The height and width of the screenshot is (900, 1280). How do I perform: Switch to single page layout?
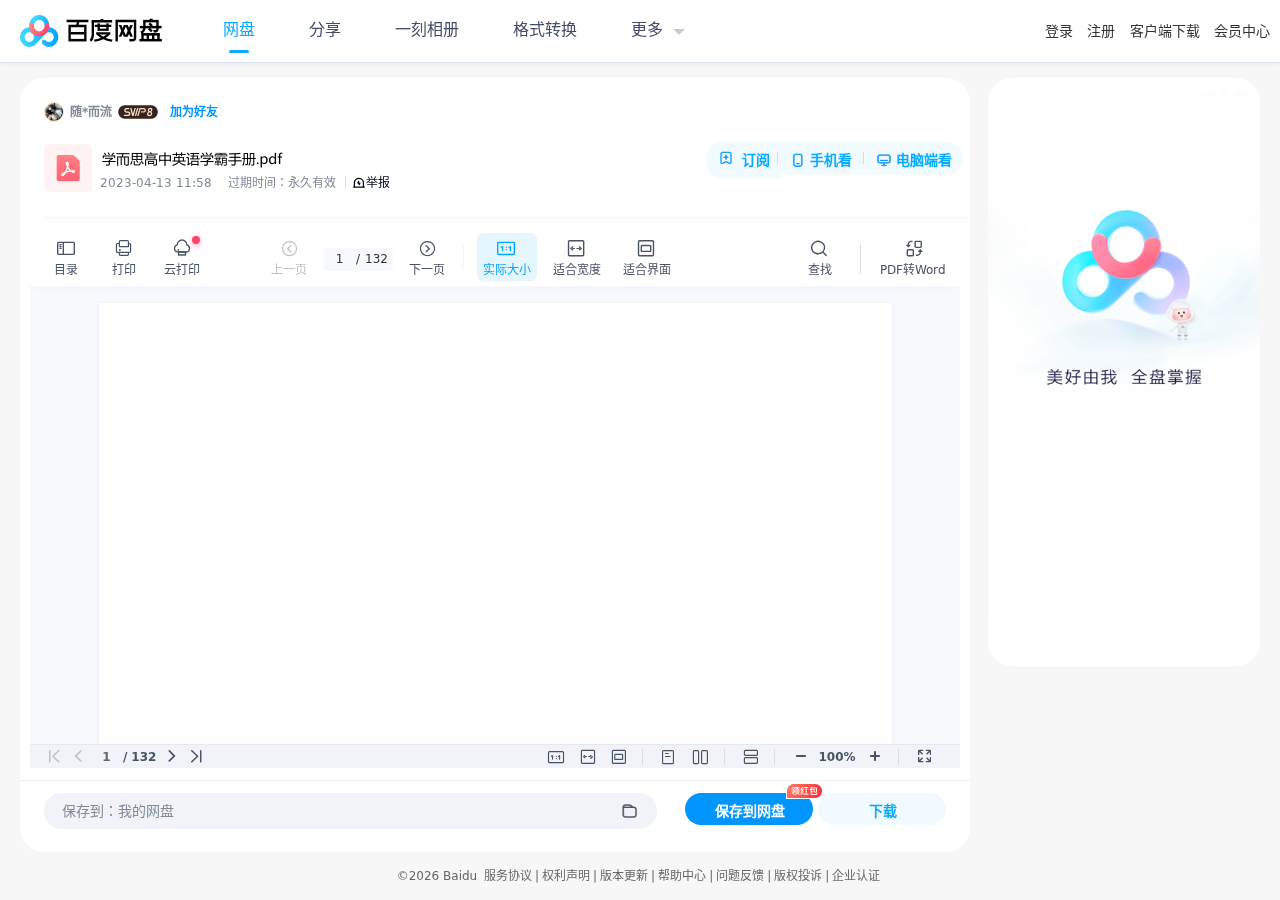tap(668, 757)
